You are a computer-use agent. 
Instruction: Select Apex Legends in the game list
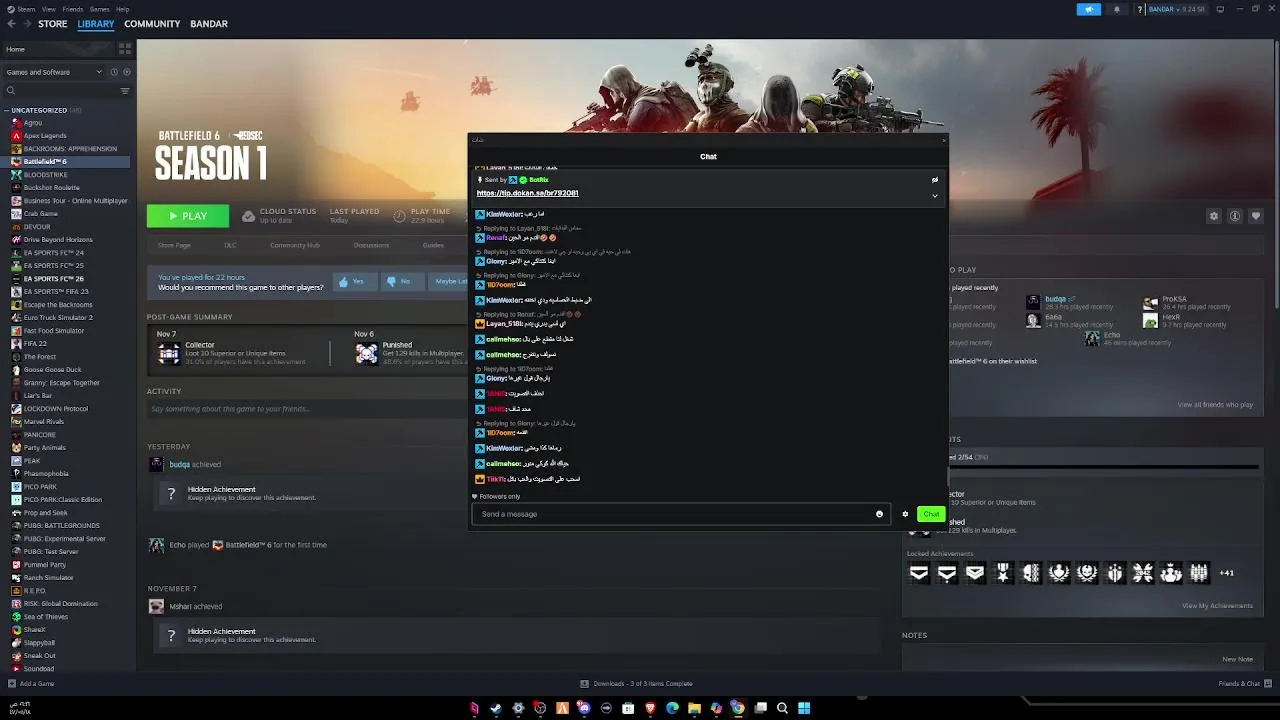tap(45, 136)
